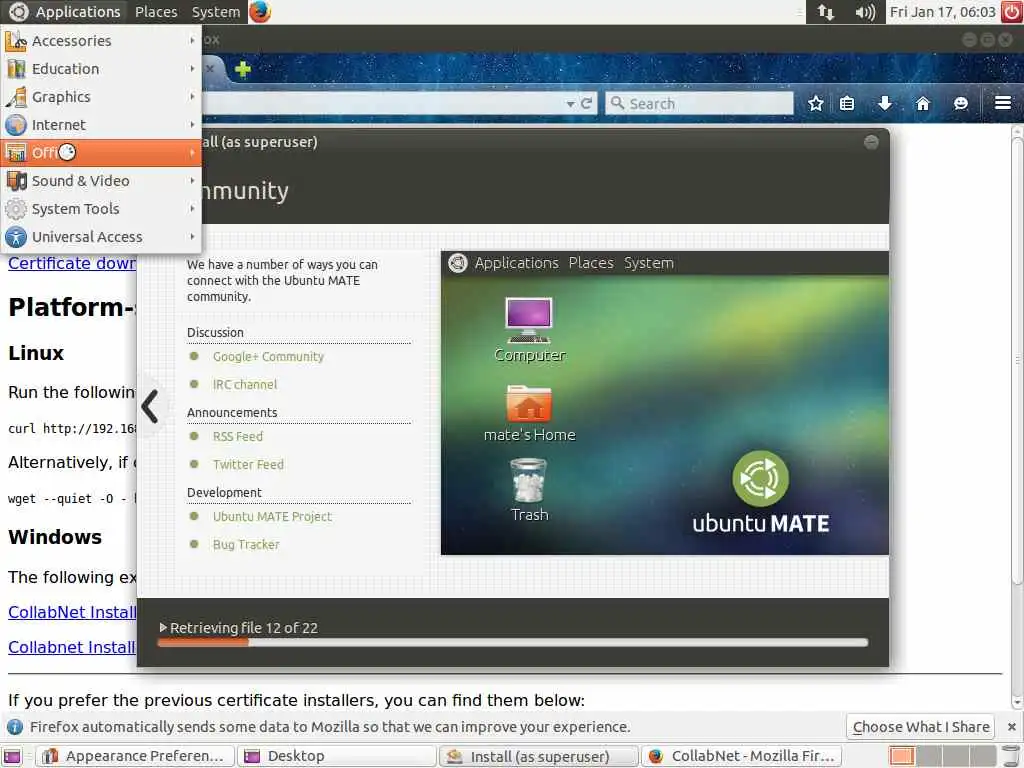
Task: Open the Accessories submenu
Action: tap(101, 40)
